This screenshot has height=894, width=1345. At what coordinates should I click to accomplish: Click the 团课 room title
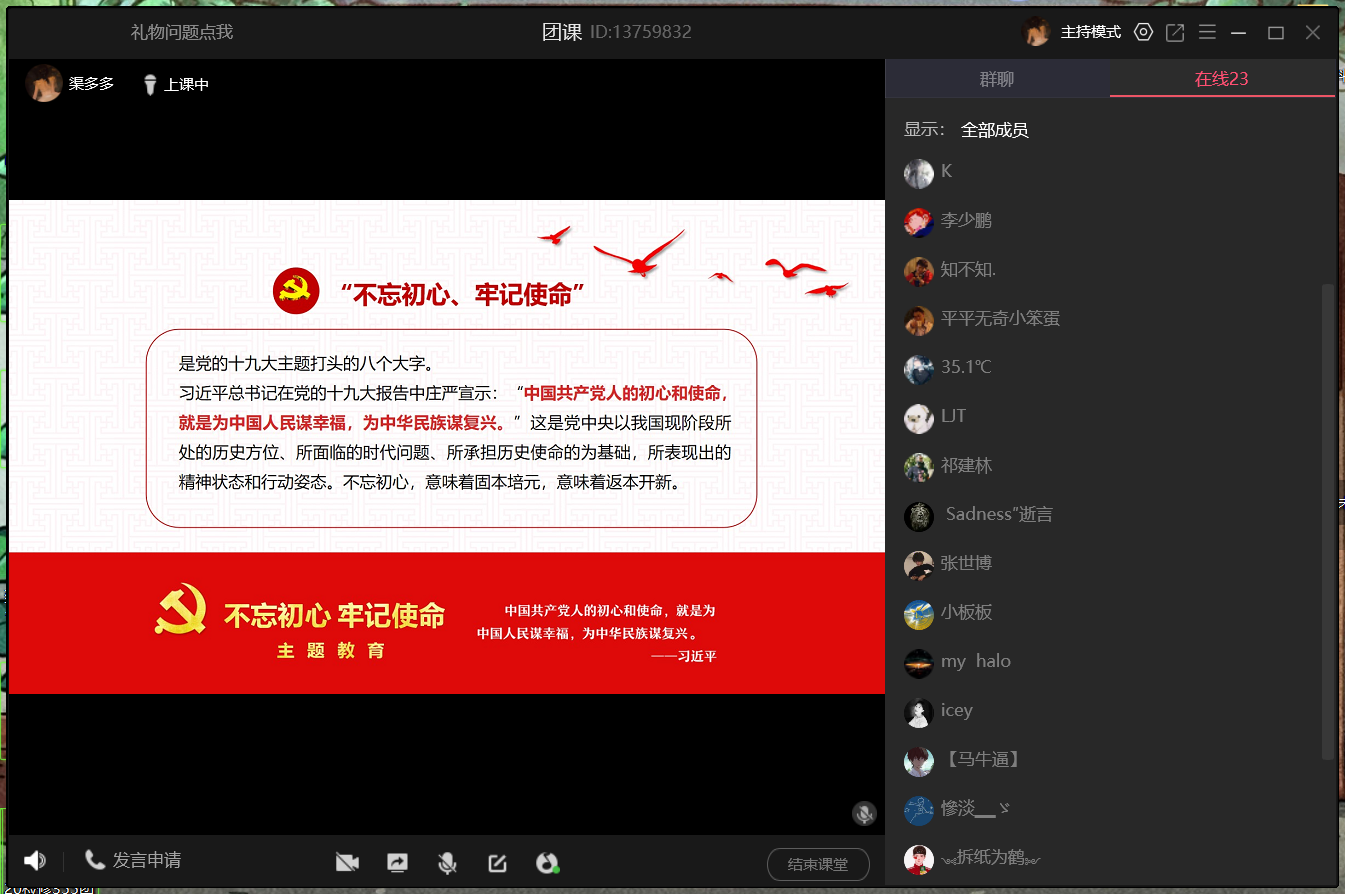[x=562, y=32]
